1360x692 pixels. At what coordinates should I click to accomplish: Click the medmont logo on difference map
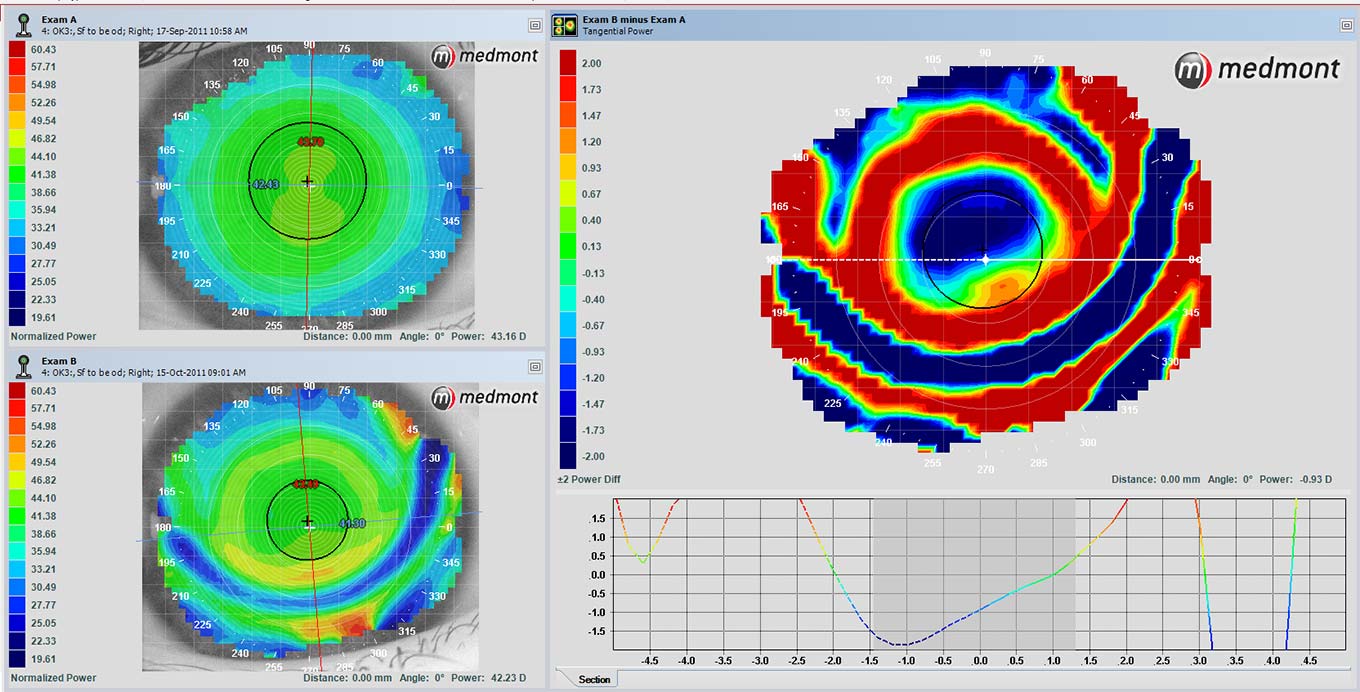click(x=1257, y=69)
